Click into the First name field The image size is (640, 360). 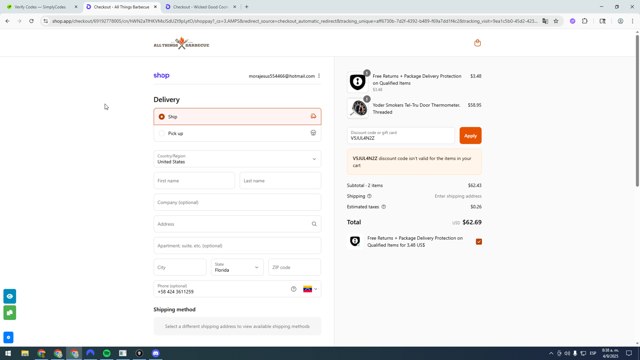tap(194, 181)
